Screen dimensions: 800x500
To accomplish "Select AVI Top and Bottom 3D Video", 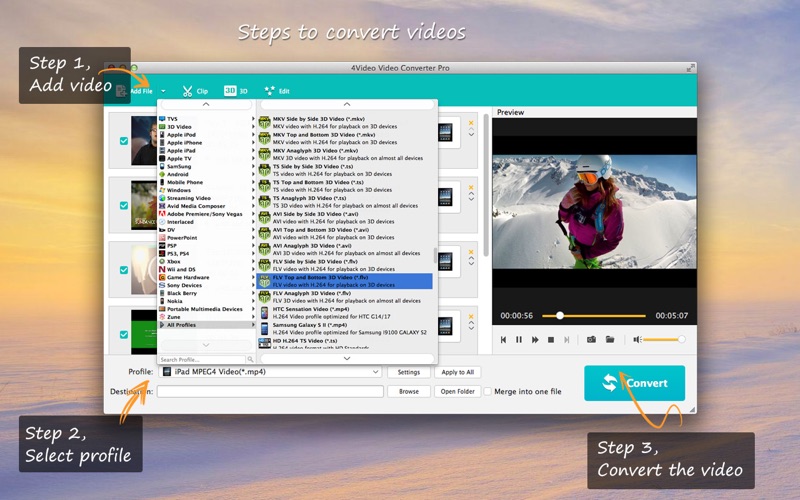I will 345,233.
